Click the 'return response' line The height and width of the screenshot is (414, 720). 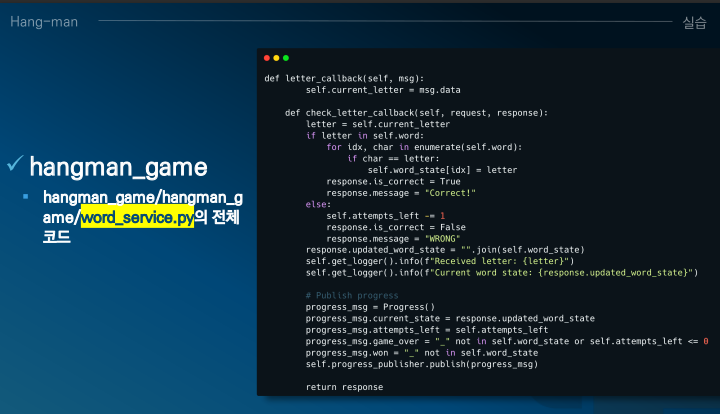(344, 387)
